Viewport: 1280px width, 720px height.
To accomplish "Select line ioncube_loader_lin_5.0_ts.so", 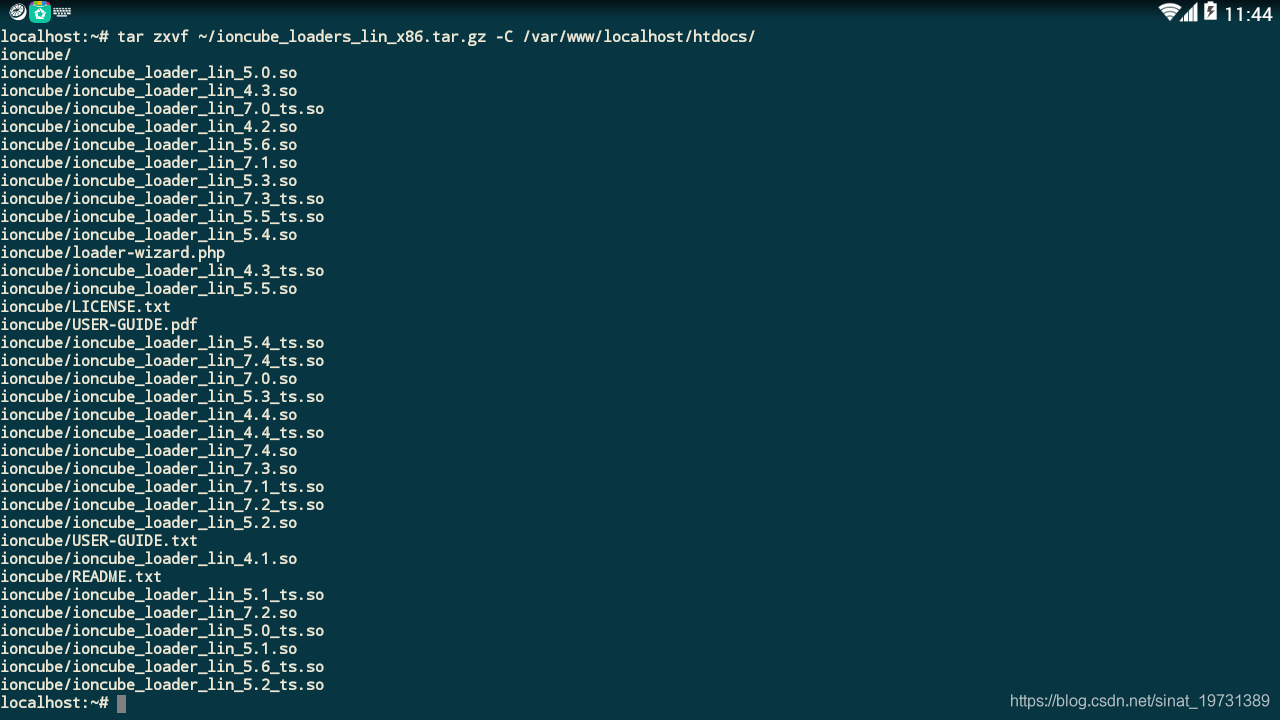I will pyautogui.click(x=162, y=631).
